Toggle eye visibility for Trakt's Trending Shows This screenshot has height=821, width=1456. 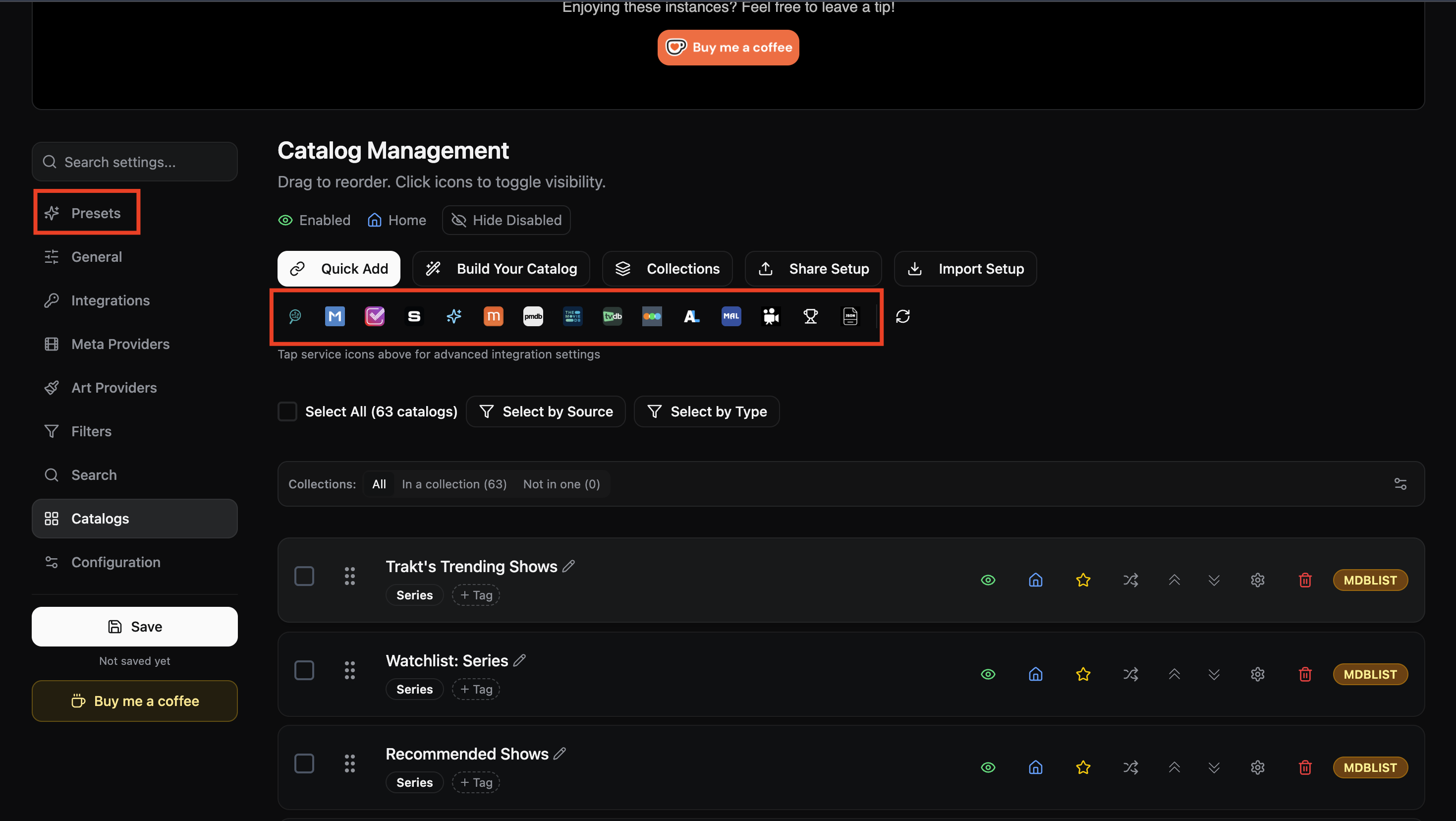[988, 580]
